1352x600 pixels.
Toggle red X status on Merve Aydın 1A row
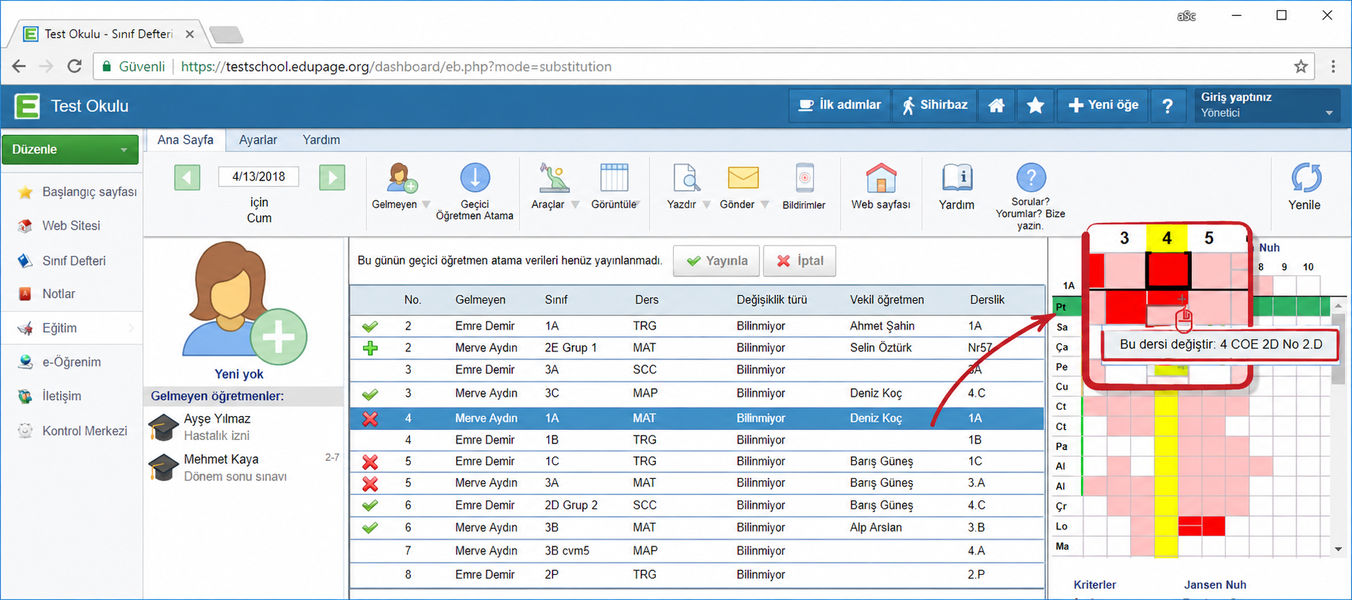370,418
